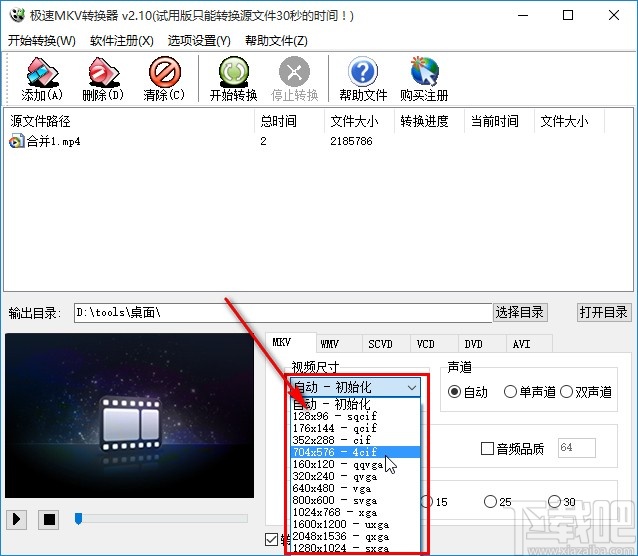638x556 pixels.
Task: Click the preview seek slider handle
Action: point(79,519)
